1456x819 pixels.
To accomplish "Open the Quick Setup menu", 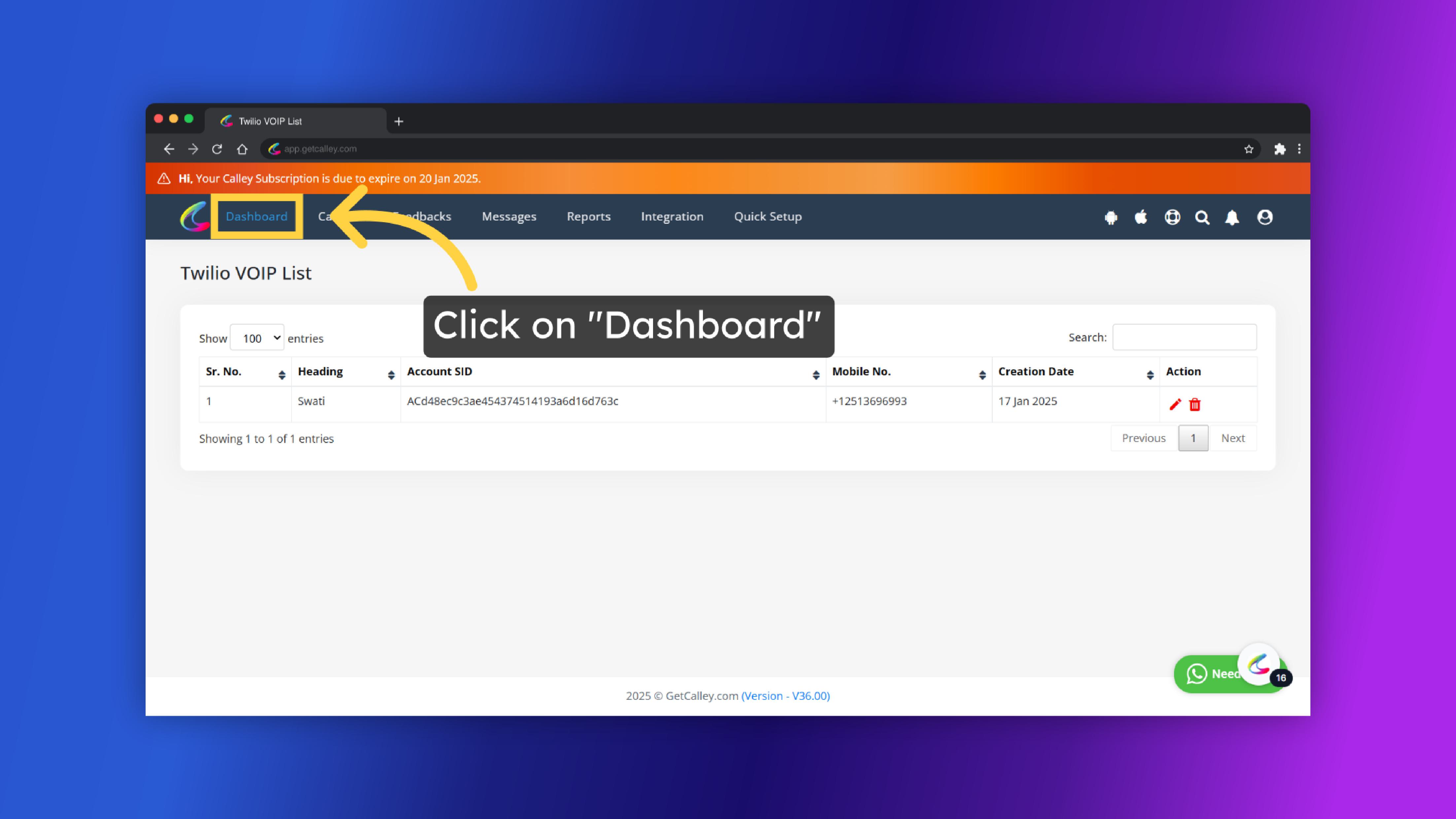I will 768,217.
